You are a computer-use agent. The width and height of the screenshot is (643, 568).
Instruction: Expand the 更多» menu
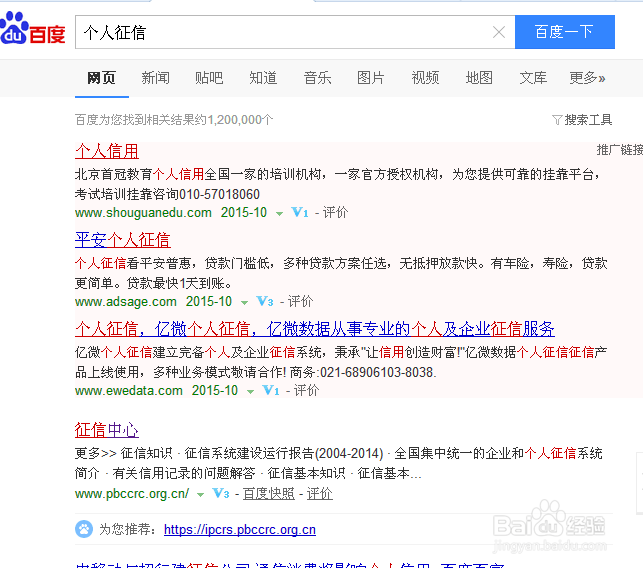[x=587, y=78]
